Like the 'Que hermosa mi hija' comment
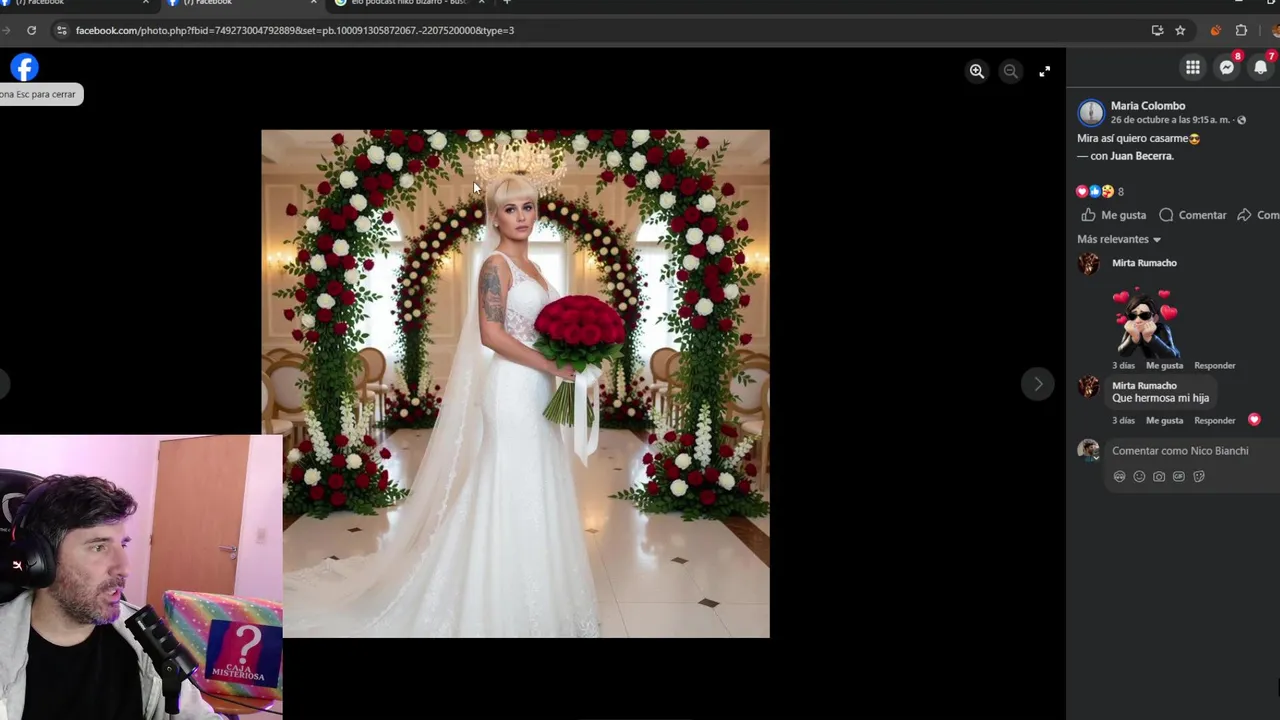The image size is (1280, 720). [1164, 421]
